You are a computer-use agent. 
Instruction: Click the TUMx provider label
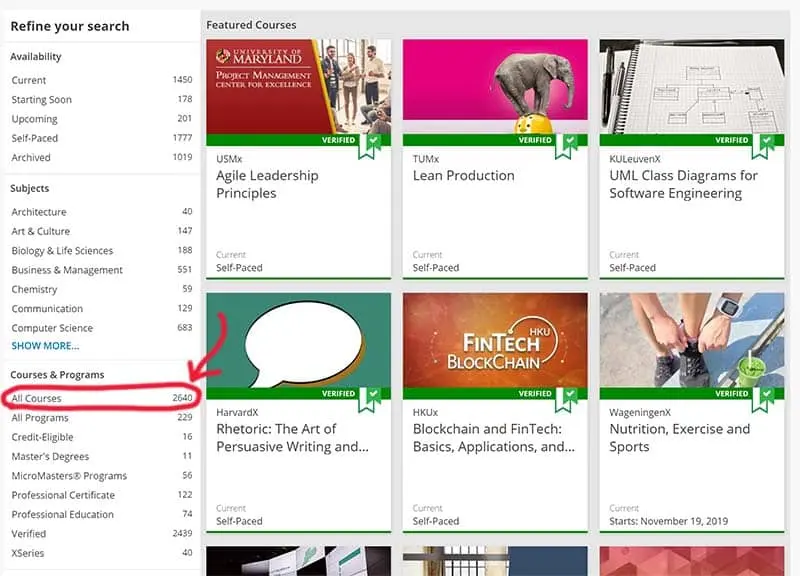pos(426,159)
